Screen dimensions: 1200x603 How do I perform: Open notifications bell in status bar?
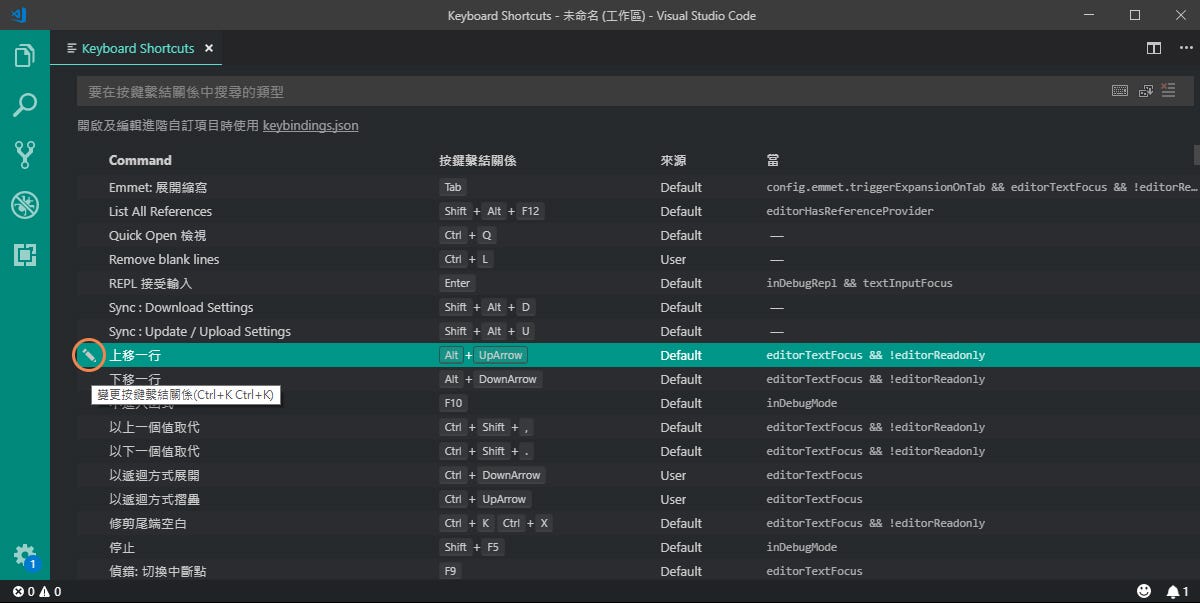pyautogui.click(x=1177, y=591)
